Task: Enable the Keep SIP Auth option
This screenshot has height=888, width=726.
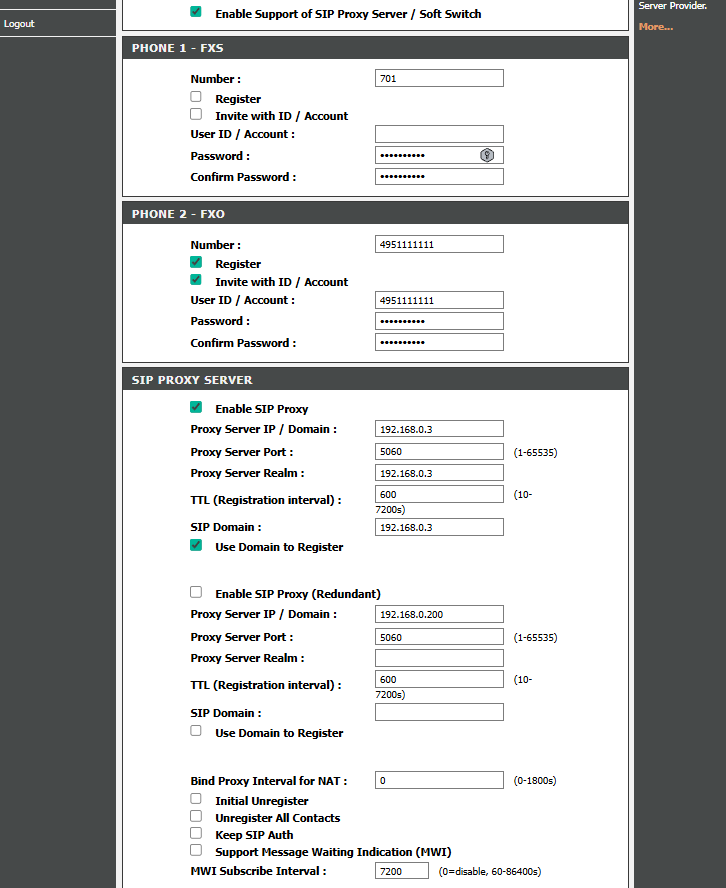Action: coord(196,834)
